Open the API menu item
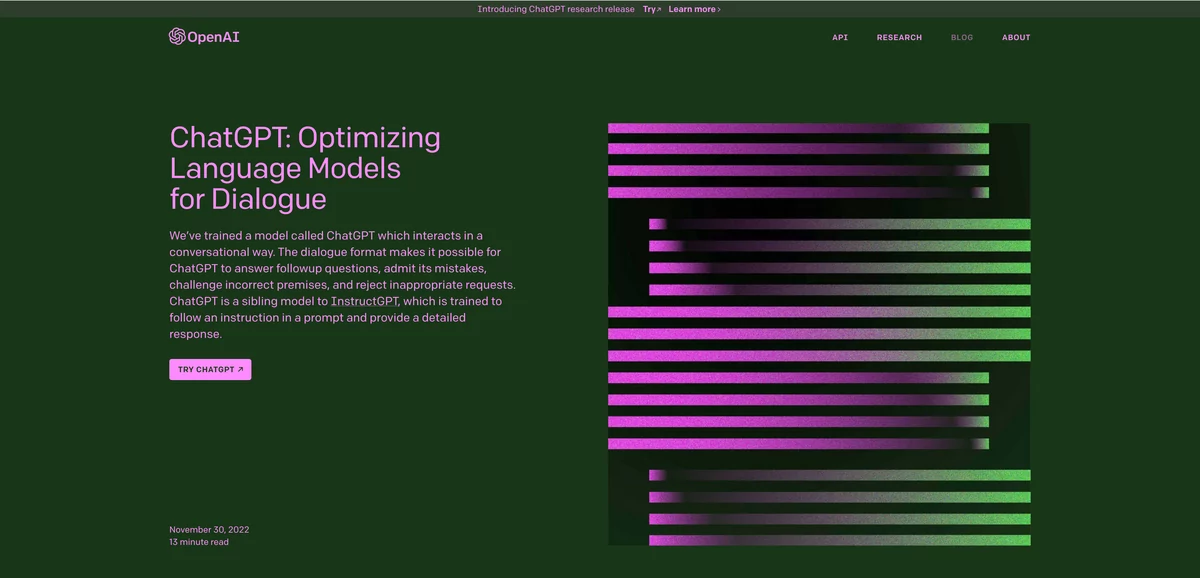The height and width of the screenshot is (578, 1200). (840, 38)
